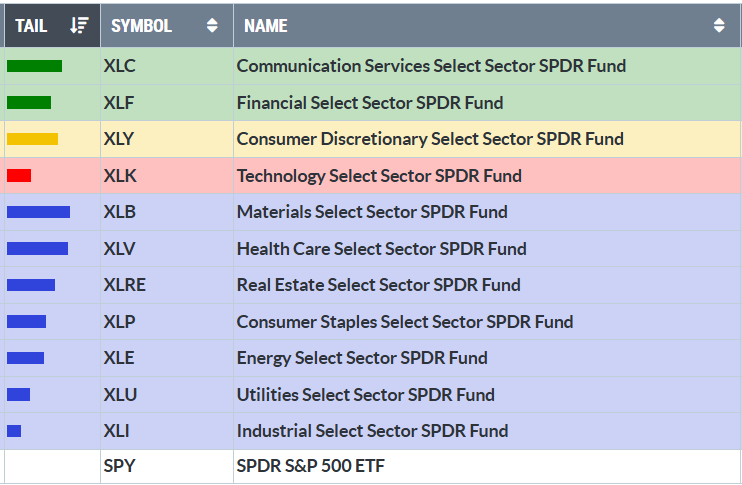Image resolution: width=742 pixels, height=485 pixels.
Task: Select Energy Select Sector SPDR Fund name
Action: pos(362,358)
